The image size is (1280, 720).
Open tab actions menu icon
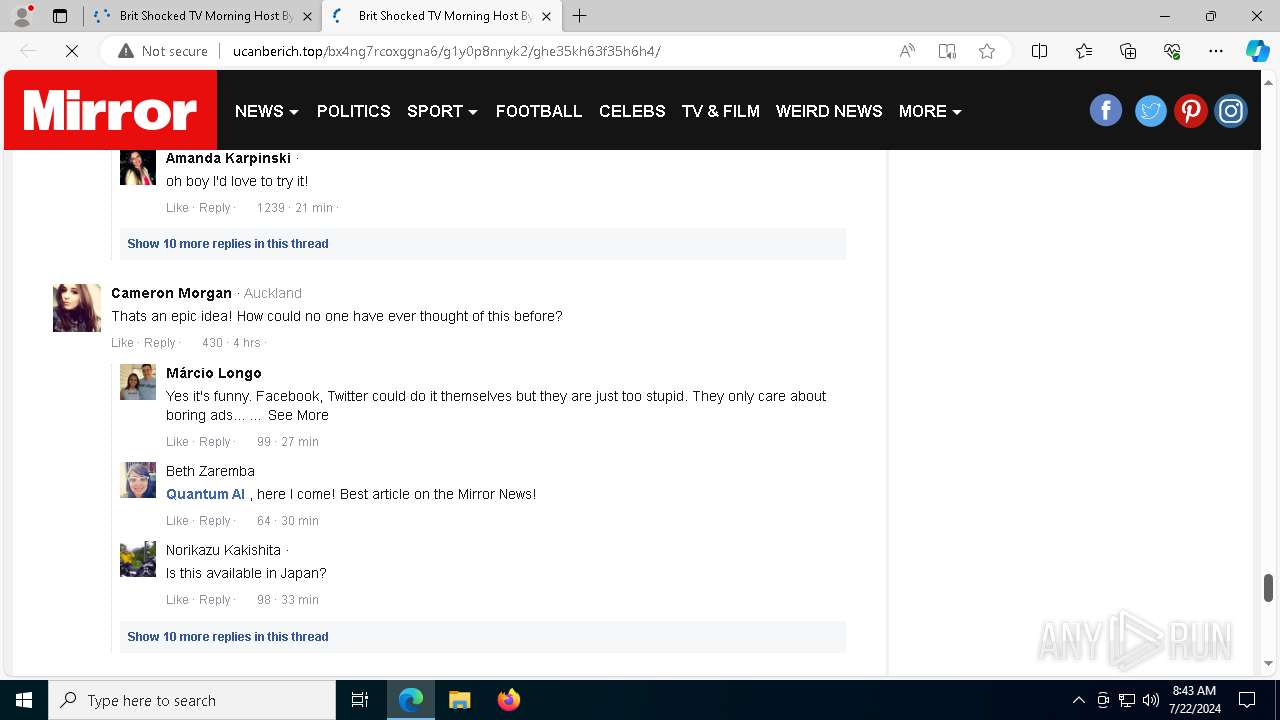coord(60,16)
